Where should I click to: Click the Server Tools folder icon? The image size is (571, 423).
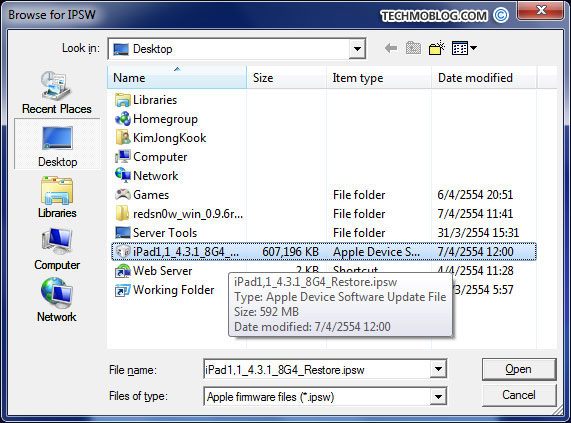coord(123,232)
